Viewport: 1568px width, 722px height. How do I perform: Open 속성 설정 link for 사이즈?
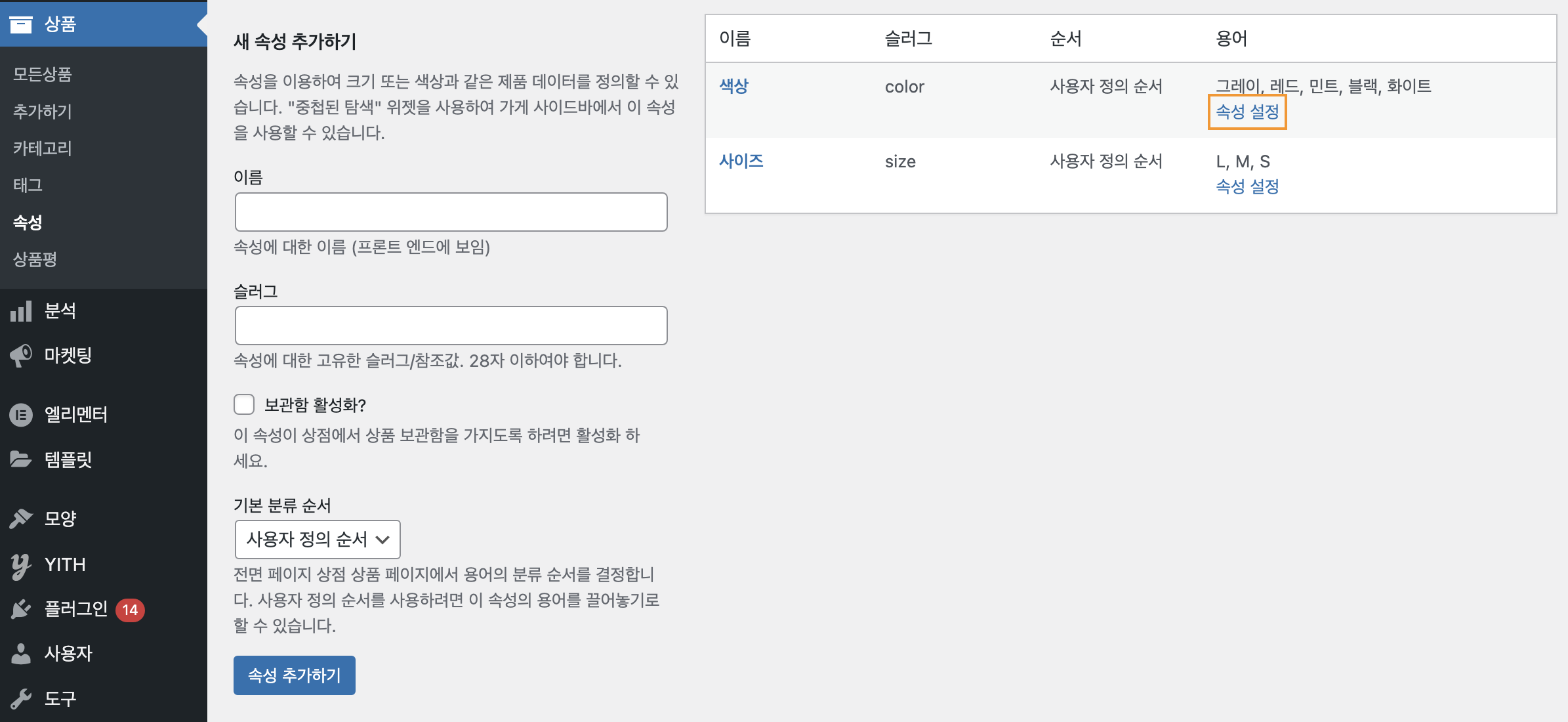click(x=1247, y=187)
